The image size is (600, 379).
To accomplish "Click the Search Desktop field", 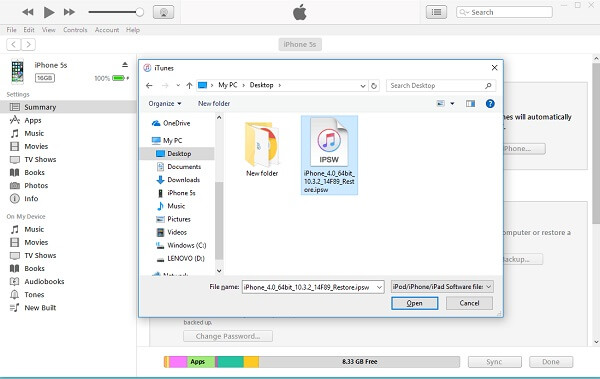I will (441, 85).
